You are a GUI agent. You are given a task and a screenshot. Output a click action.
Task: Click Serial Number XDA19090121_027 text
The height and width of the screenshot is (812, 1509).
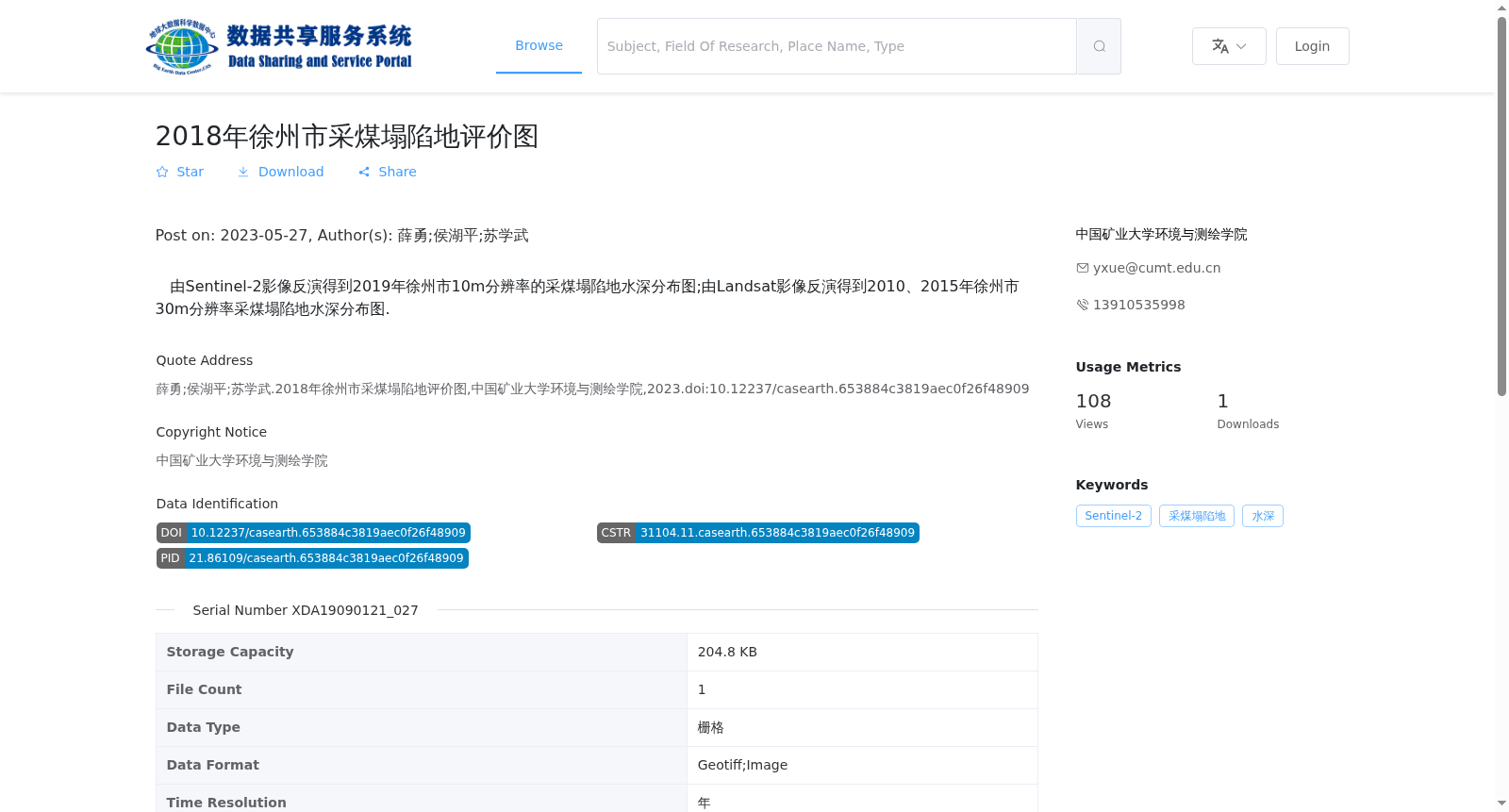[x=306, y=610]
